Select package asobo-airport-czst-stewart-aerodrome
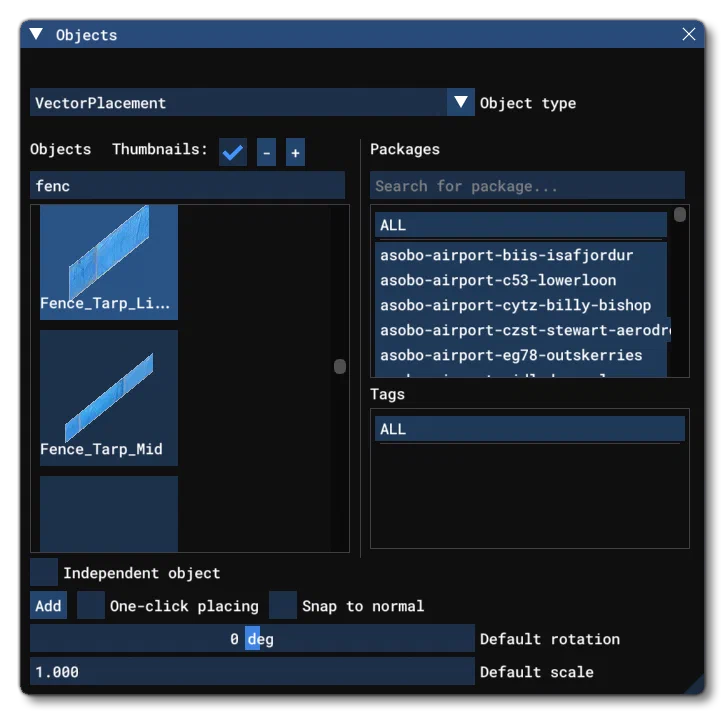Image resolution: width=725 pixels, height=715 pixels. [x=522, y=330]
